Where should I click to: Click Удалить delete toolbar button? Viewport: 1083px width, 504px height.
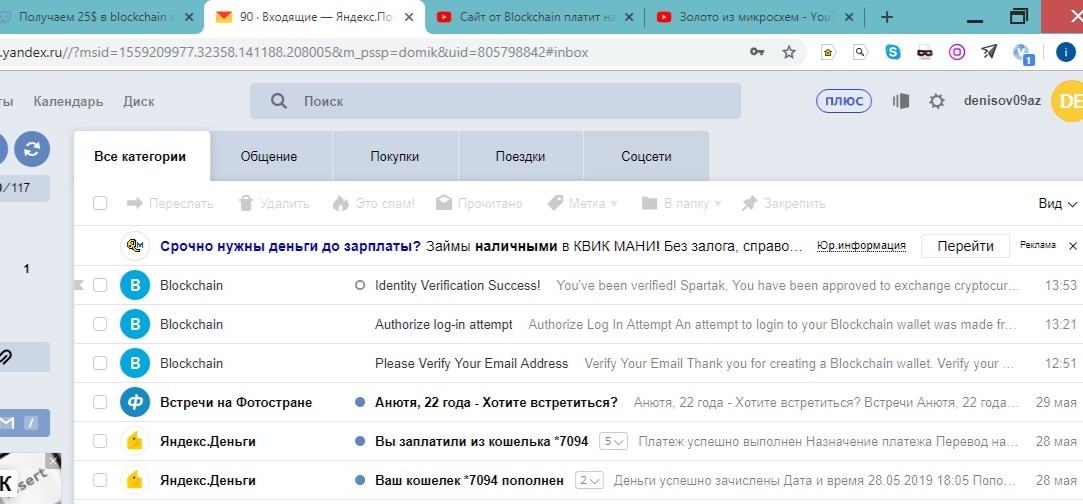(274, 204)
